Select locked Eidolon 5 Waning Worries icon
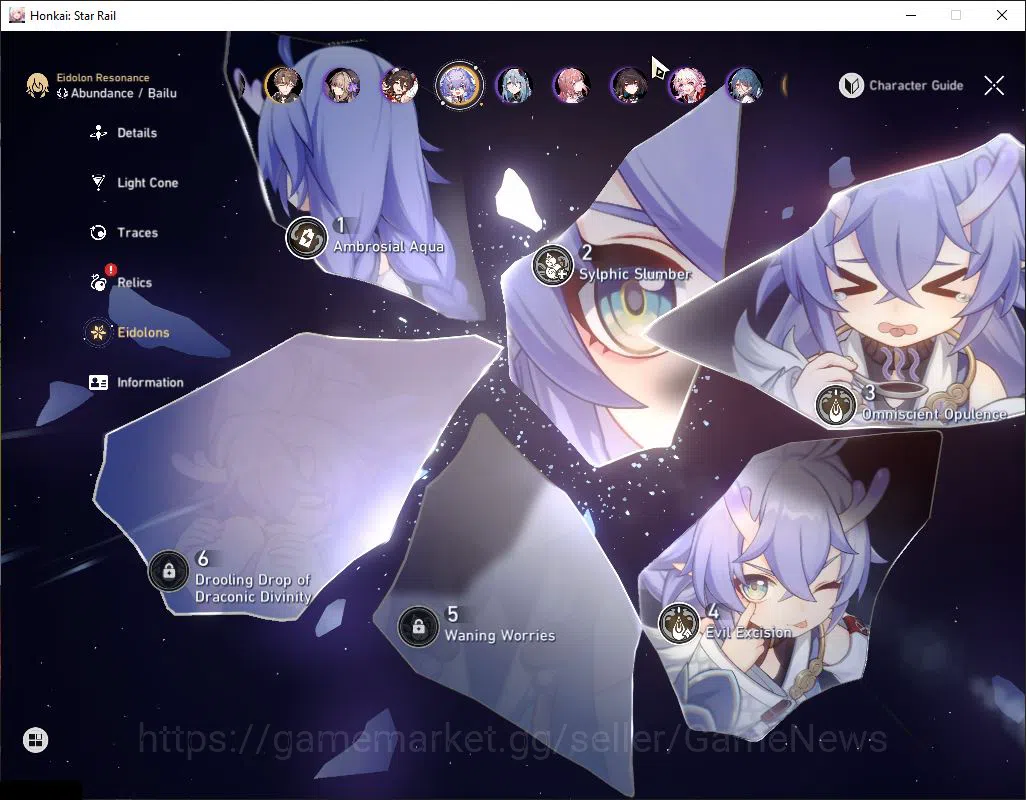Viewport: 1026px width, 800px height. click(419, 627)
